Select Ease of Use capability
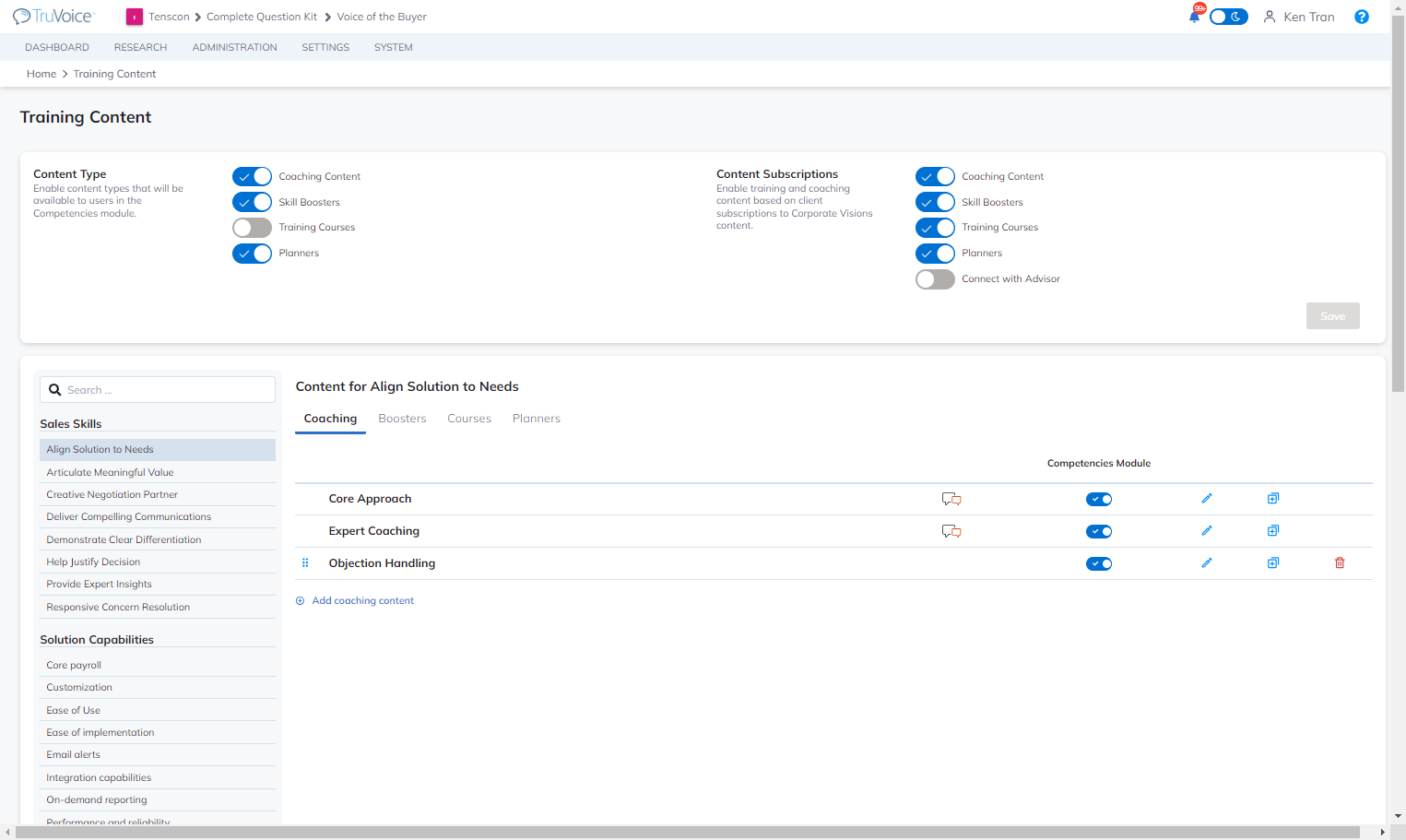 click(x=158, y=710)
